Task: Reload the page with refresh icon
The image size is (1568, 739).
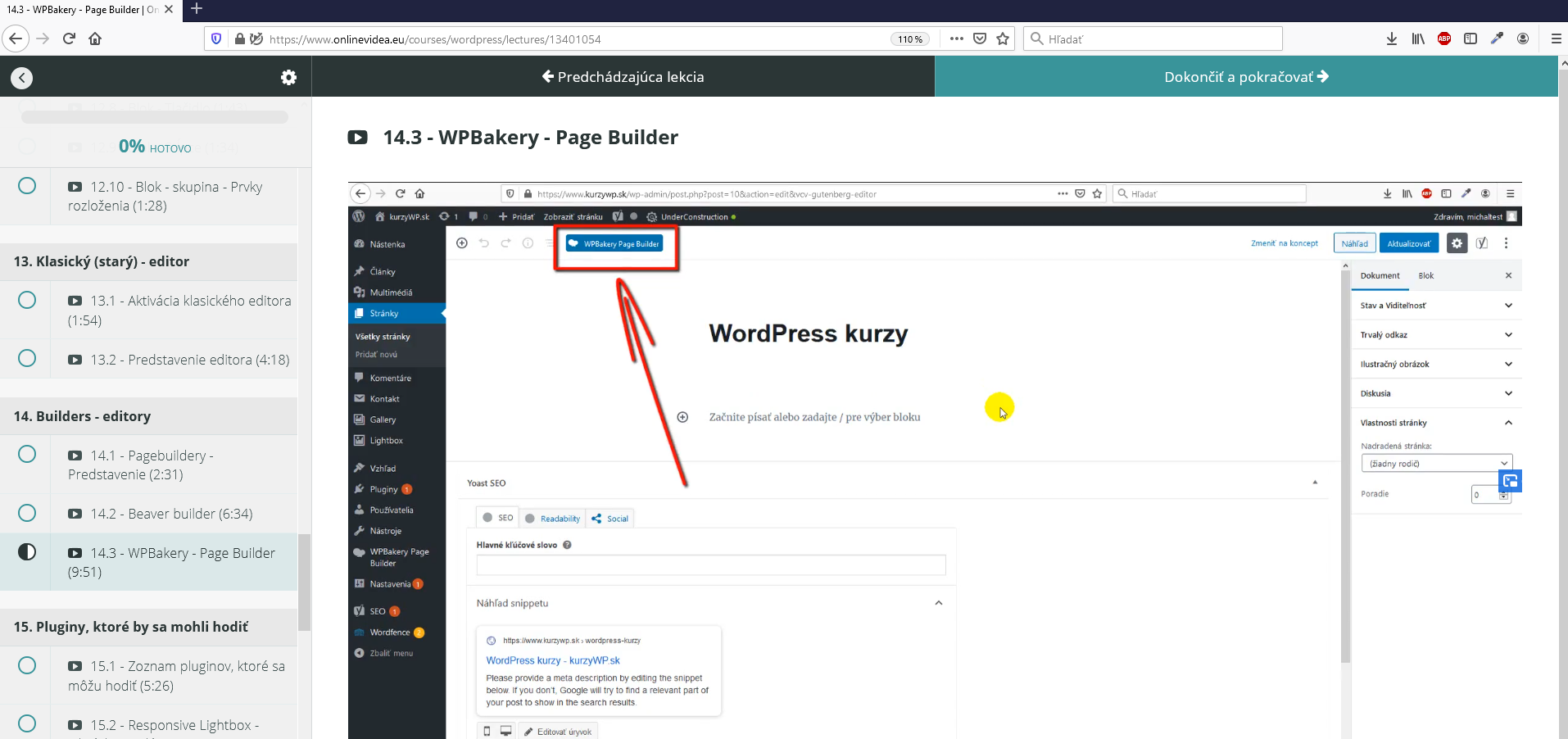Action: 69,39
